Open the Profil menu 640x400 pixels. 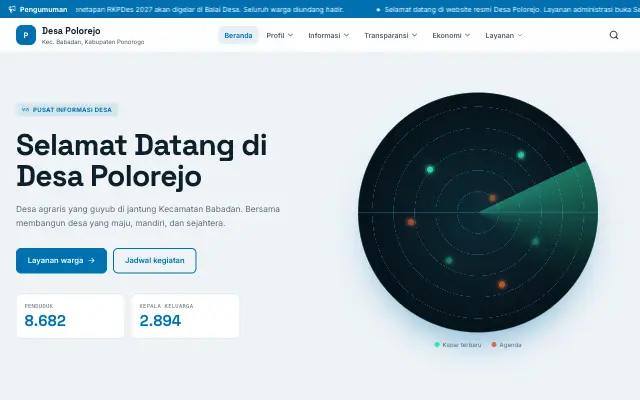point(280,35)
